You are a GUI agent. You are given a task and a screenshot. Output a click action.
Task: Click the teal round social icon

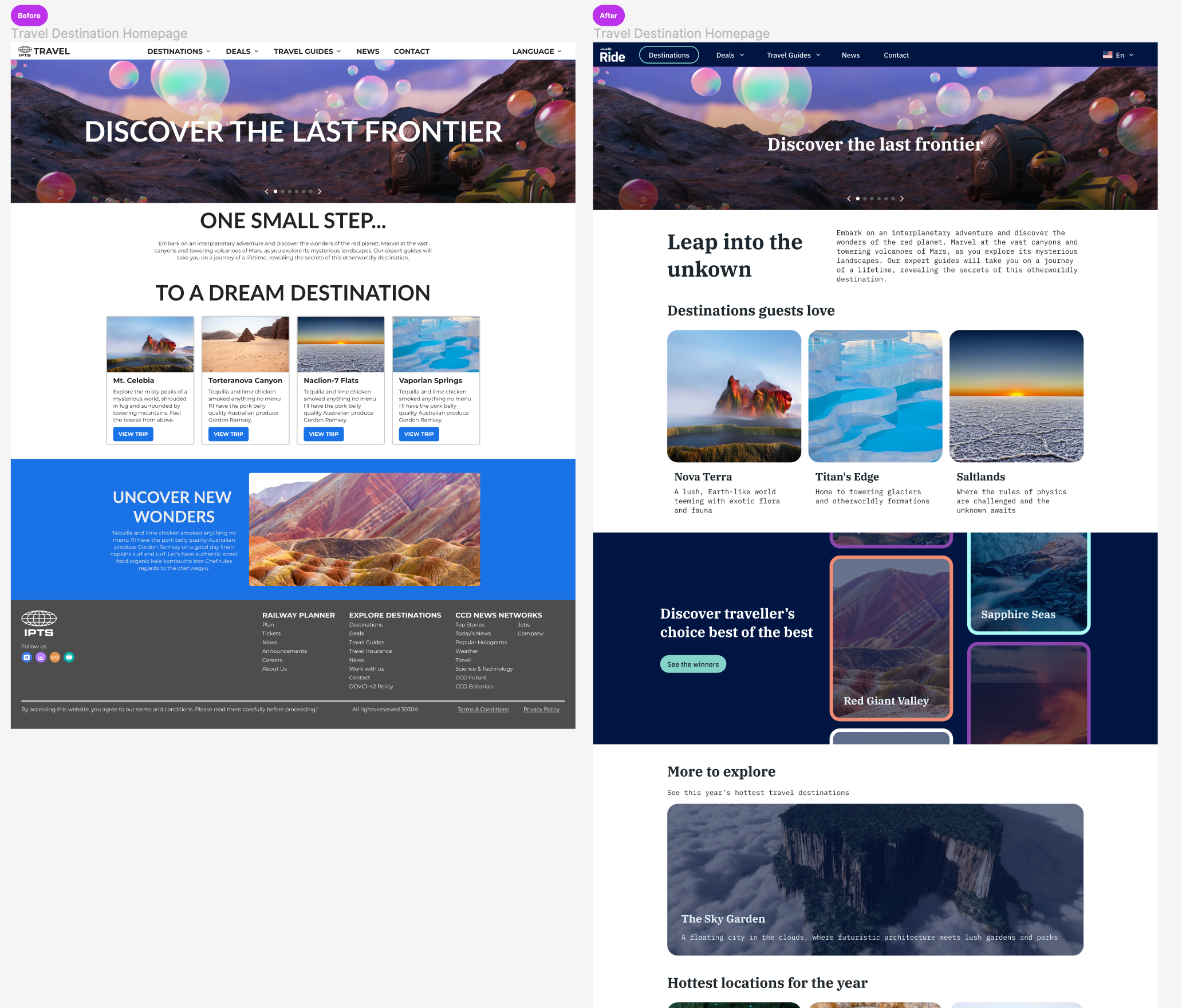pyautogui.click(x=69, y=657)
